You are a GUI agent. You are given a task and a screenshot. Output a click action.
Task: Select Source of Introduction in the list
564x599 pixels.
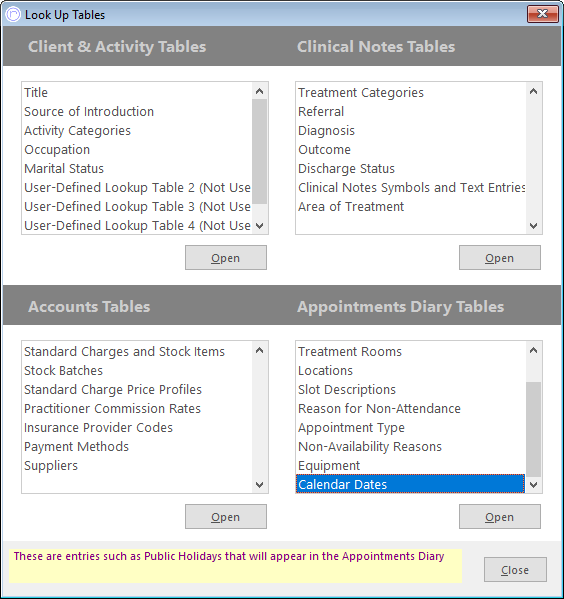pos(89,112)
